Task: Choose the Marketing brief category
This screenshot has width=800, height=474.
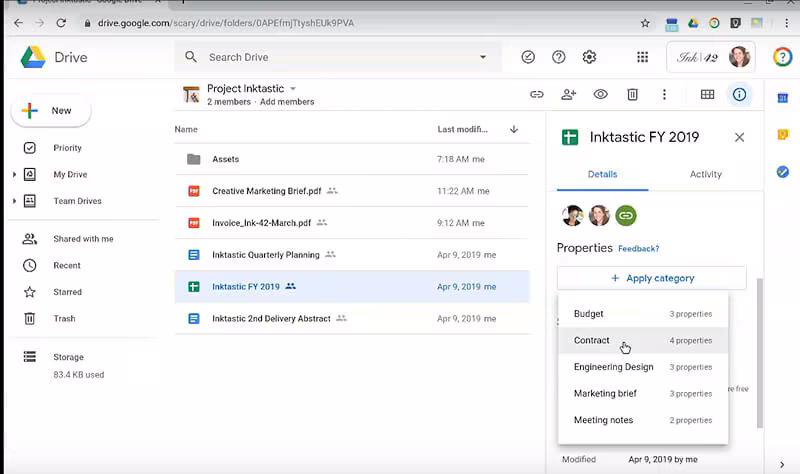Action: point(643,393)
